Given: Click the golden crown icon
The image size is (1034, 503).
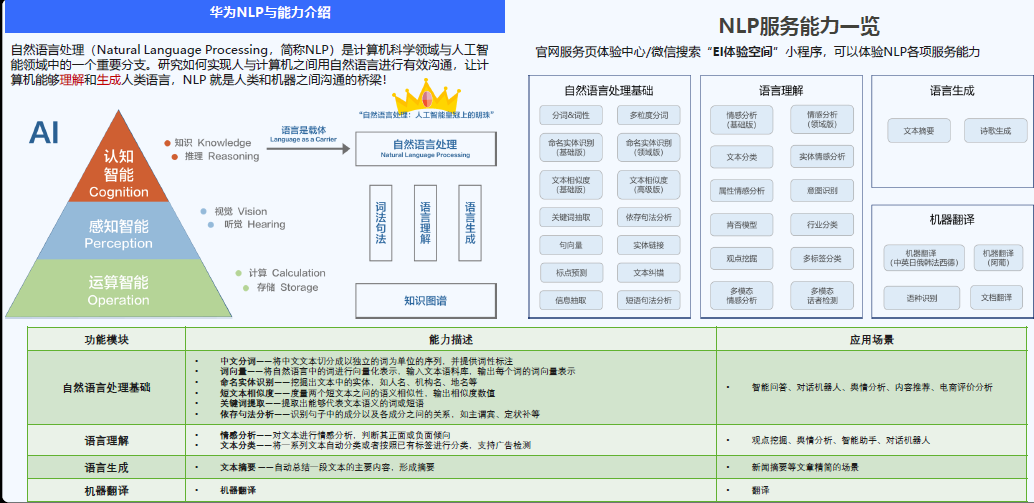Looking at the screenshot, I should pos(426,95).
